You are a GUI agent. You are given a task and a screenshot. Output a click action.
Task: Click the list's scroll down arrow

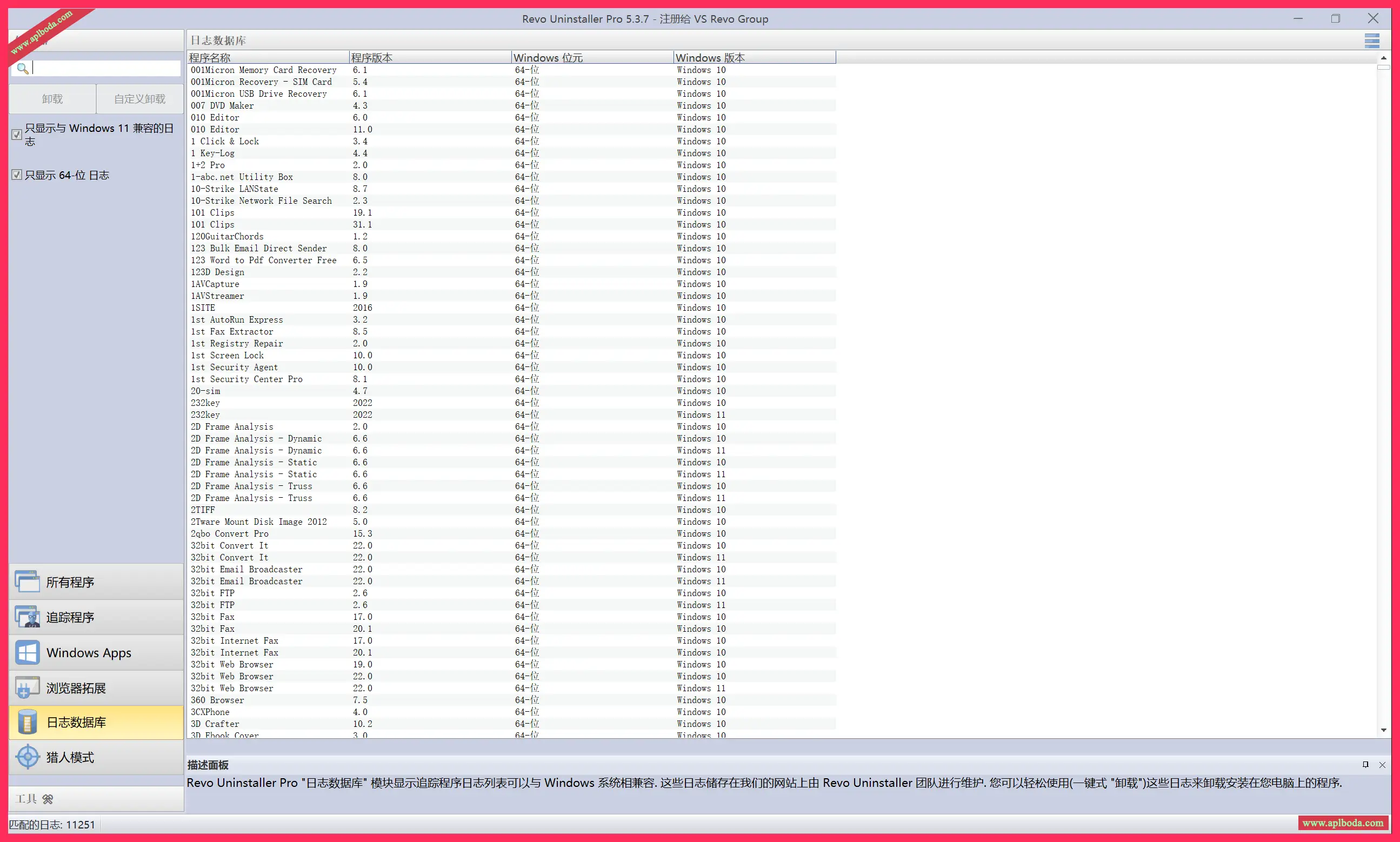coord(1384,730)
